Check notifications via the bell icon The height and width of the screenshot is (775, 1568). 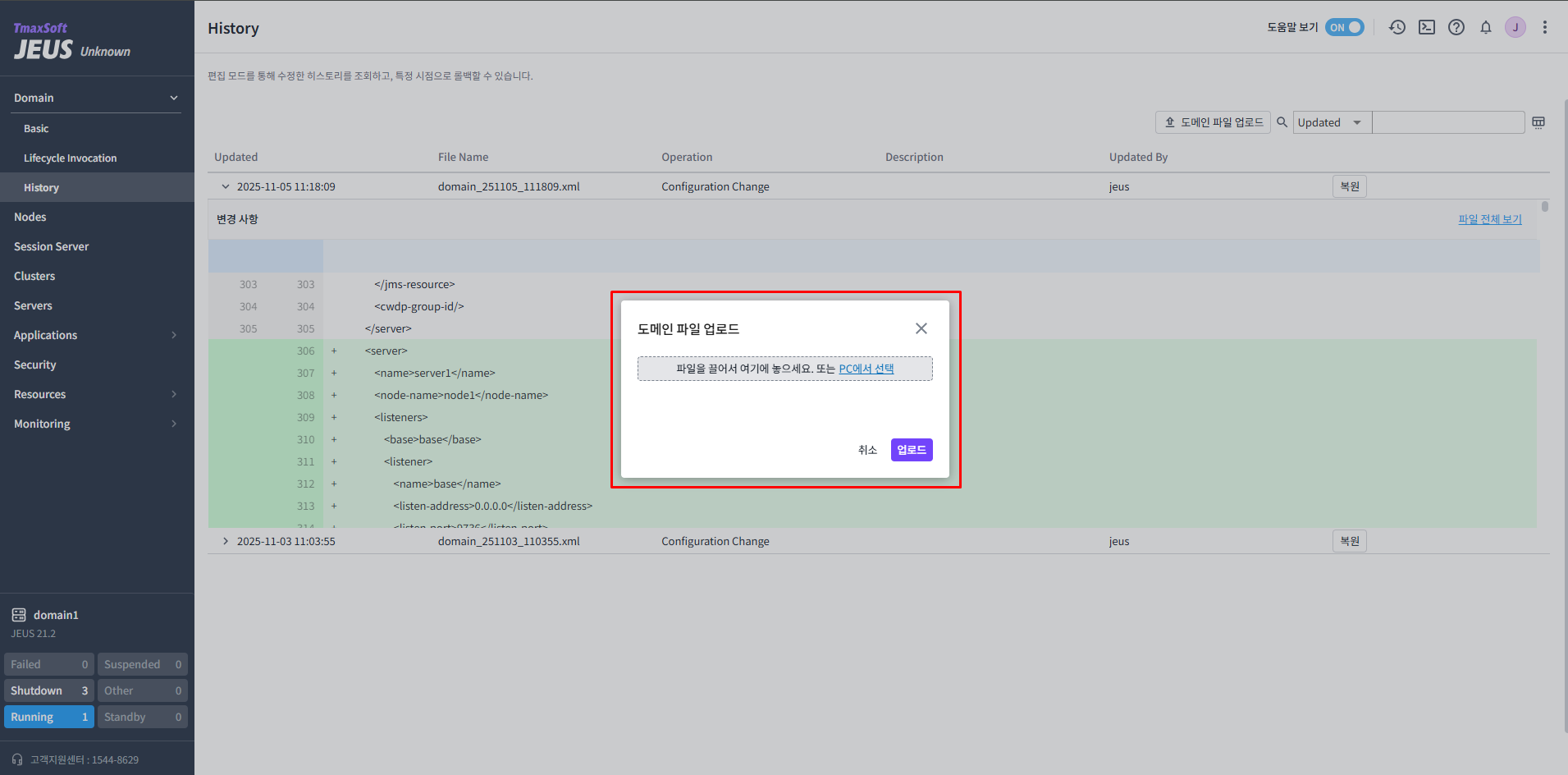1485,27
